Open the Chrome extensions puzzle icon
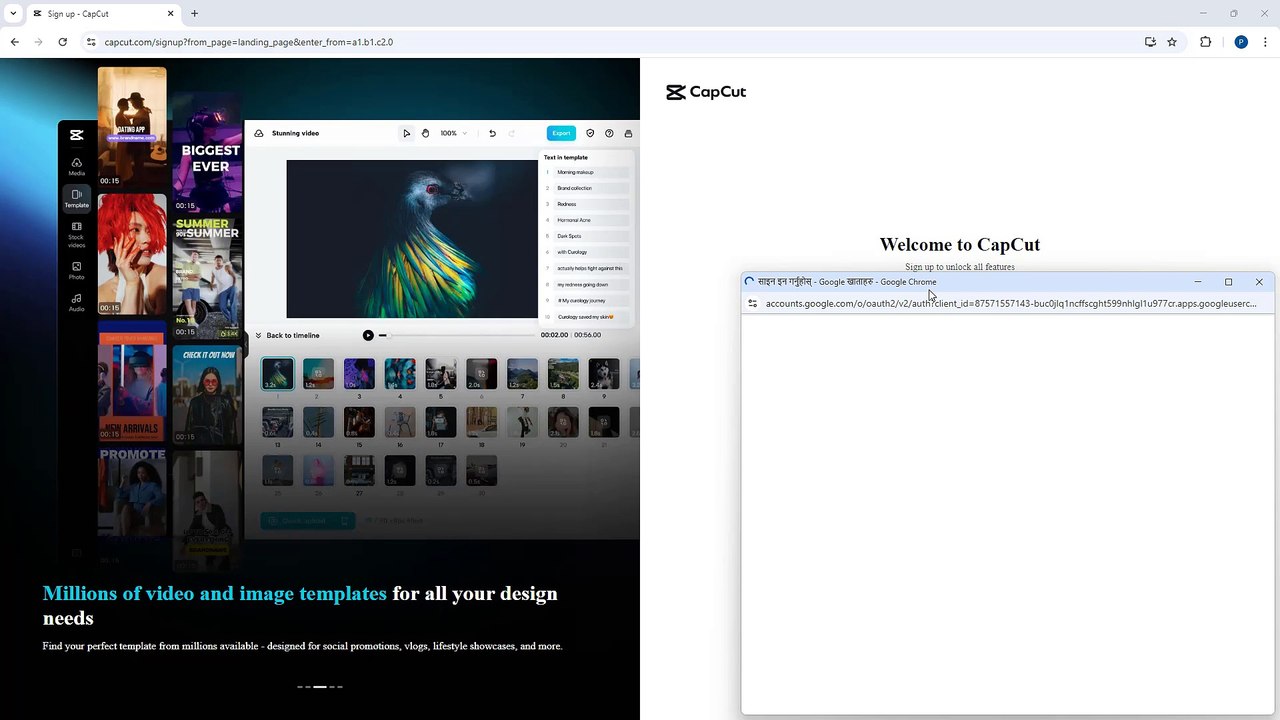The width and height of the screenshot is (1280, 720). click(1205, 42)
